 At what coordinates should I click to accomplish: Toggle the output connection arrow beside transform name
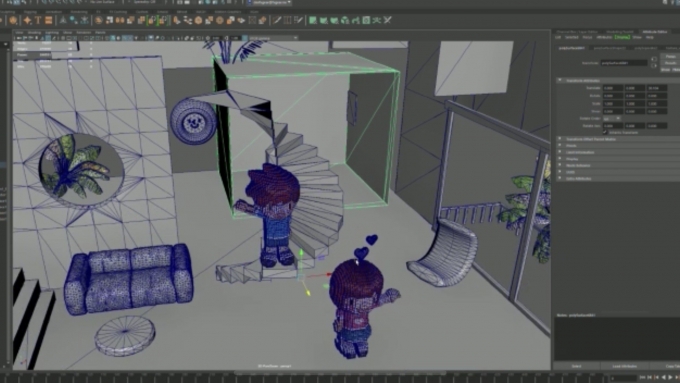click(654, 65)
